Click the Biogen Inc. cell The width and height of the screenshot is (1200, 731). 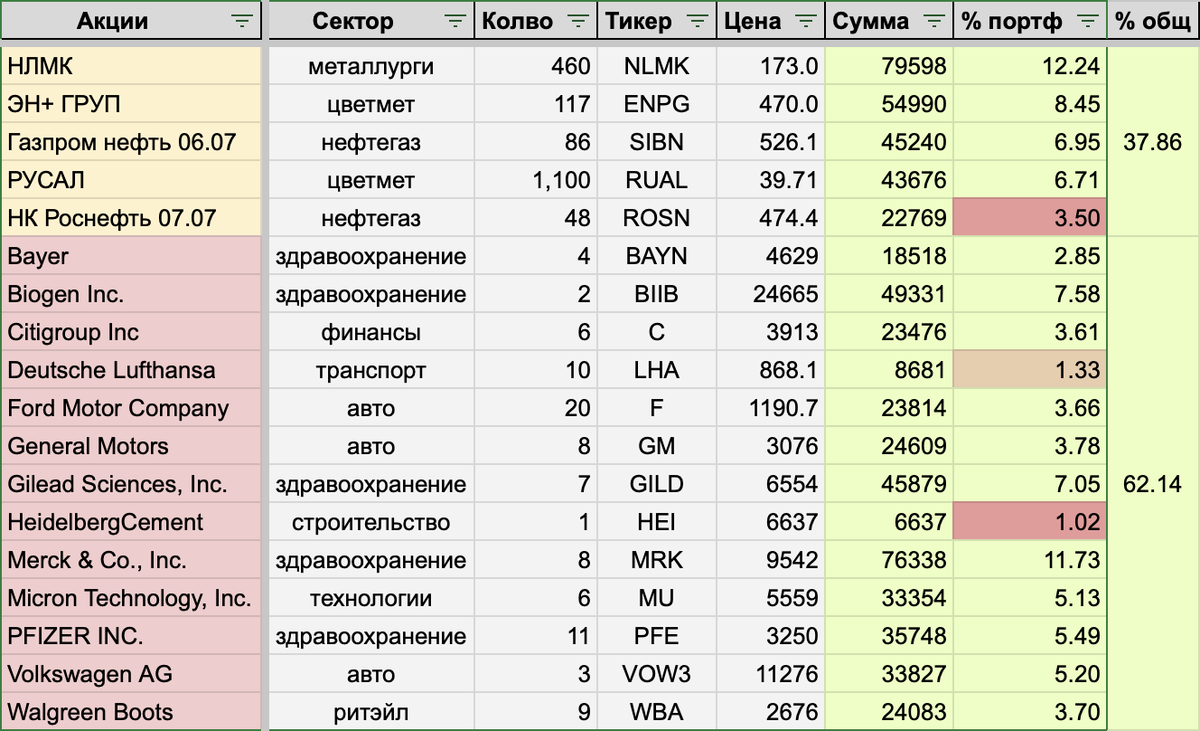pyautogui.click(x=132, y=295)
